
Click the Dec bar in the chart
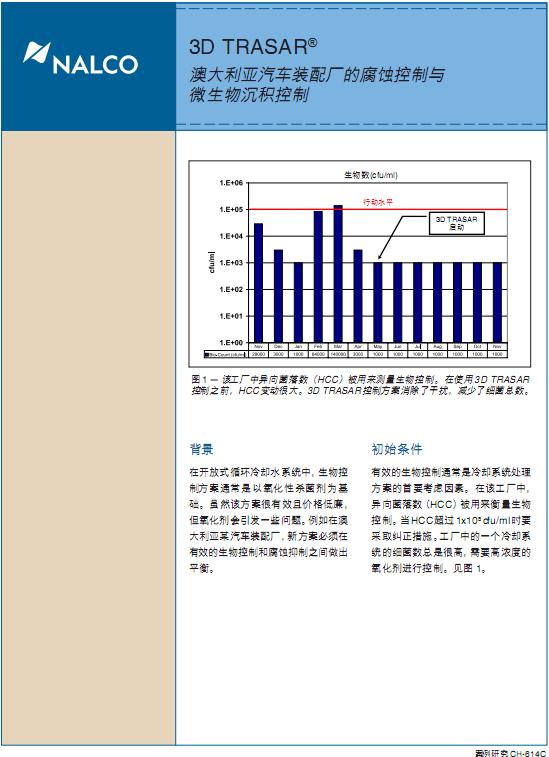coord(279,296)
